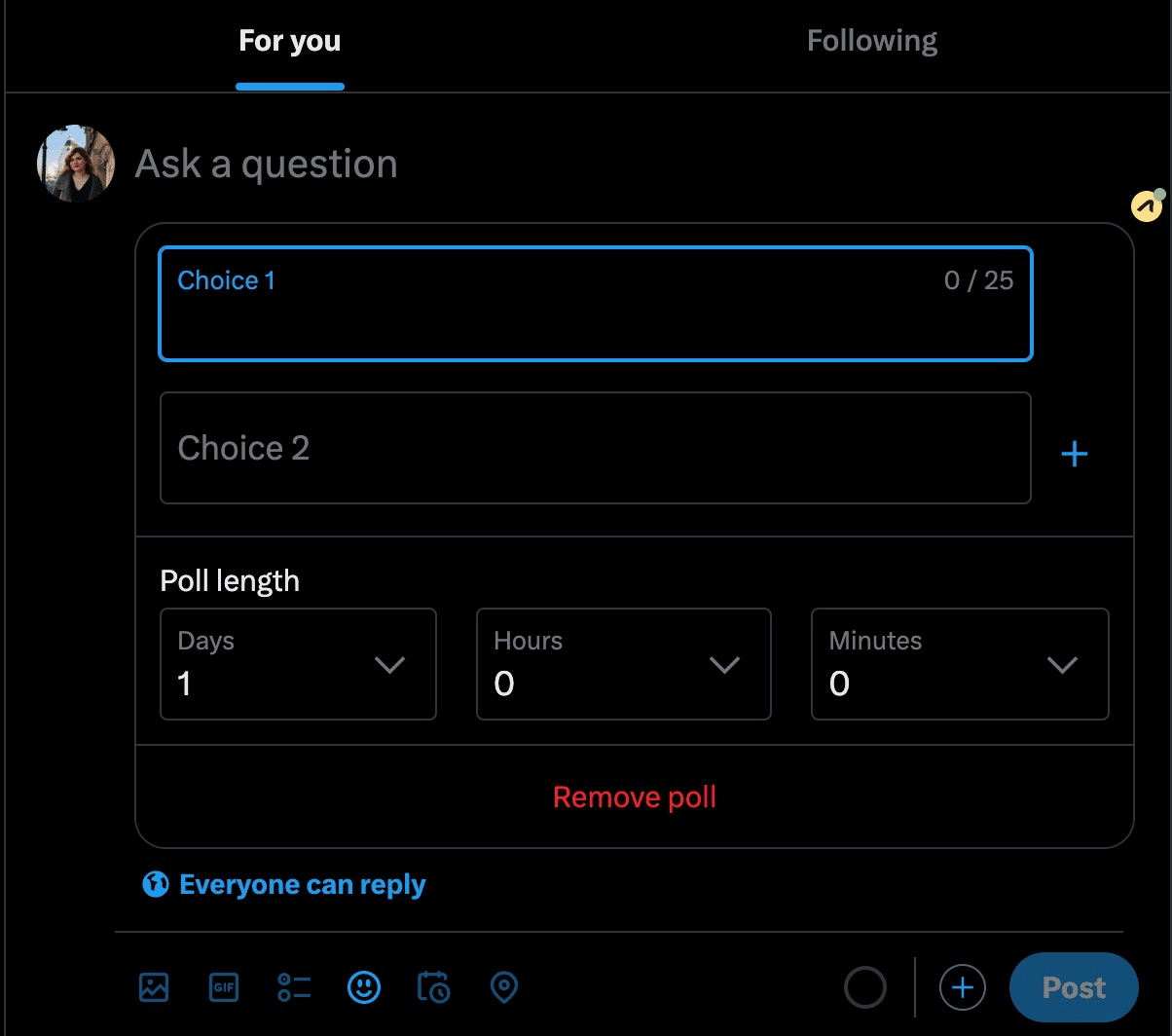The image size is (1172, 1036).
Task: Click inside the Choice 2 field
Action: (595, 448)
